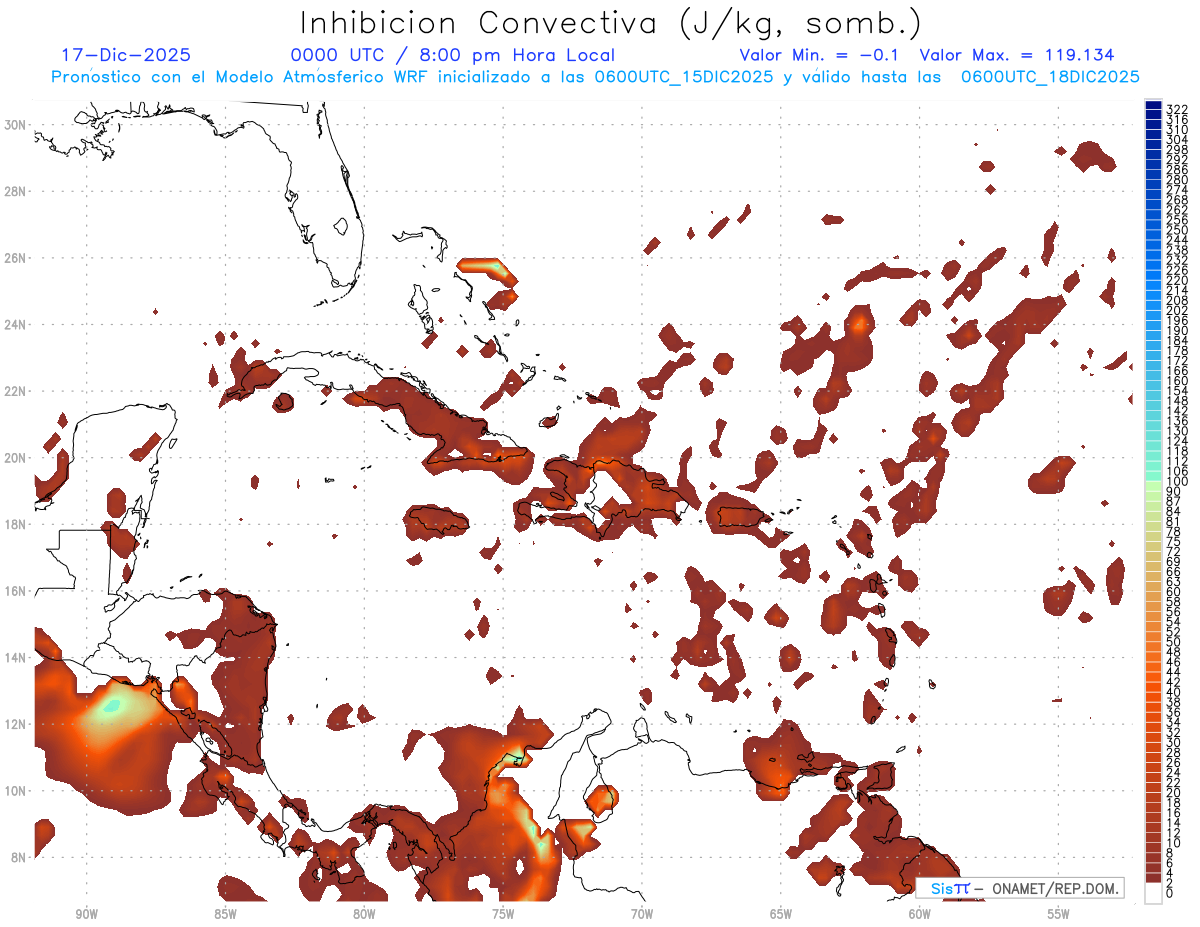This screenshot has width=1200, height=927.
Task: Click the colorbar value label '20'
Action: click(1173, 792)
